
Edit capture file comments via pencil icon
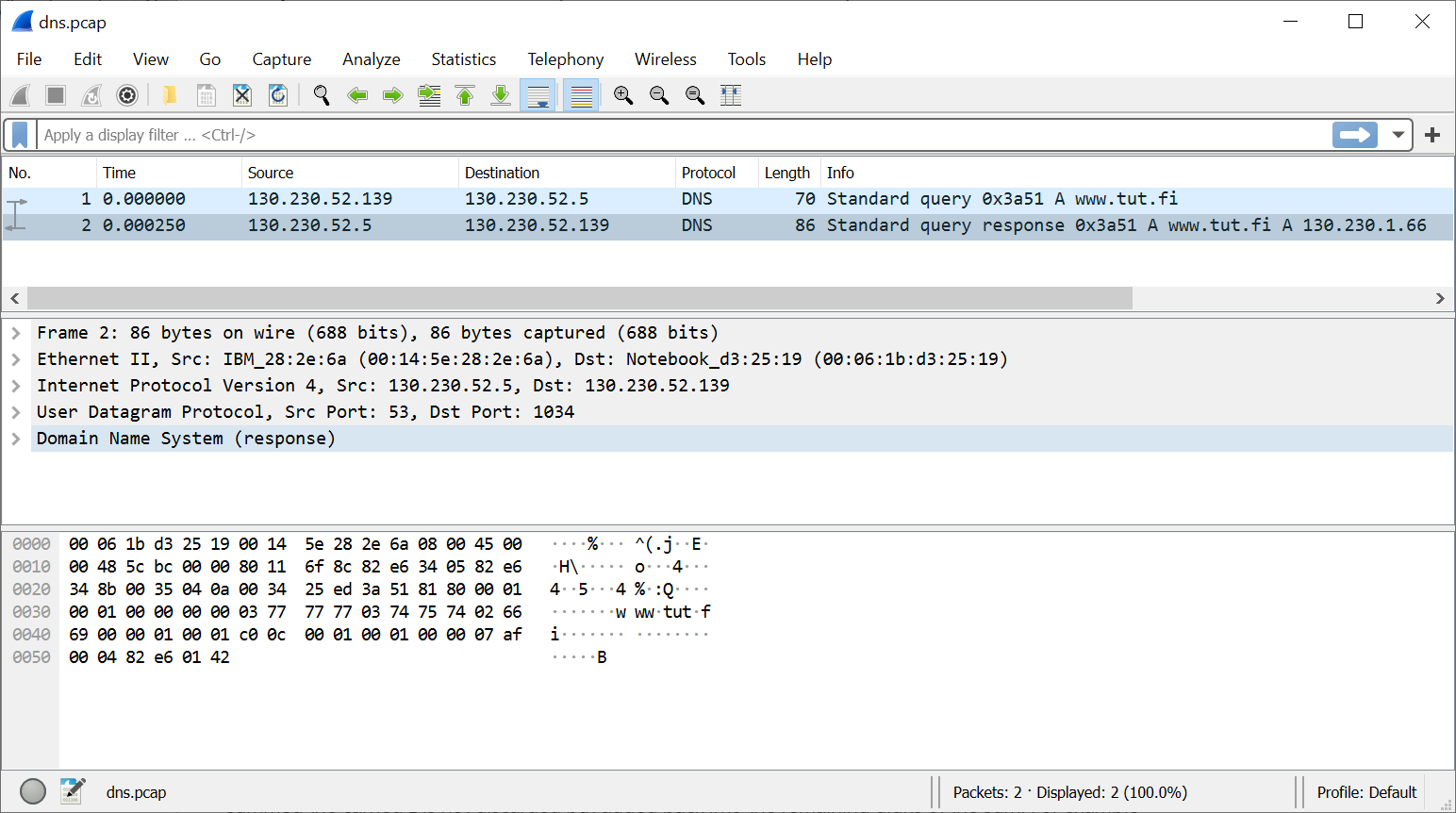[73, 791]
